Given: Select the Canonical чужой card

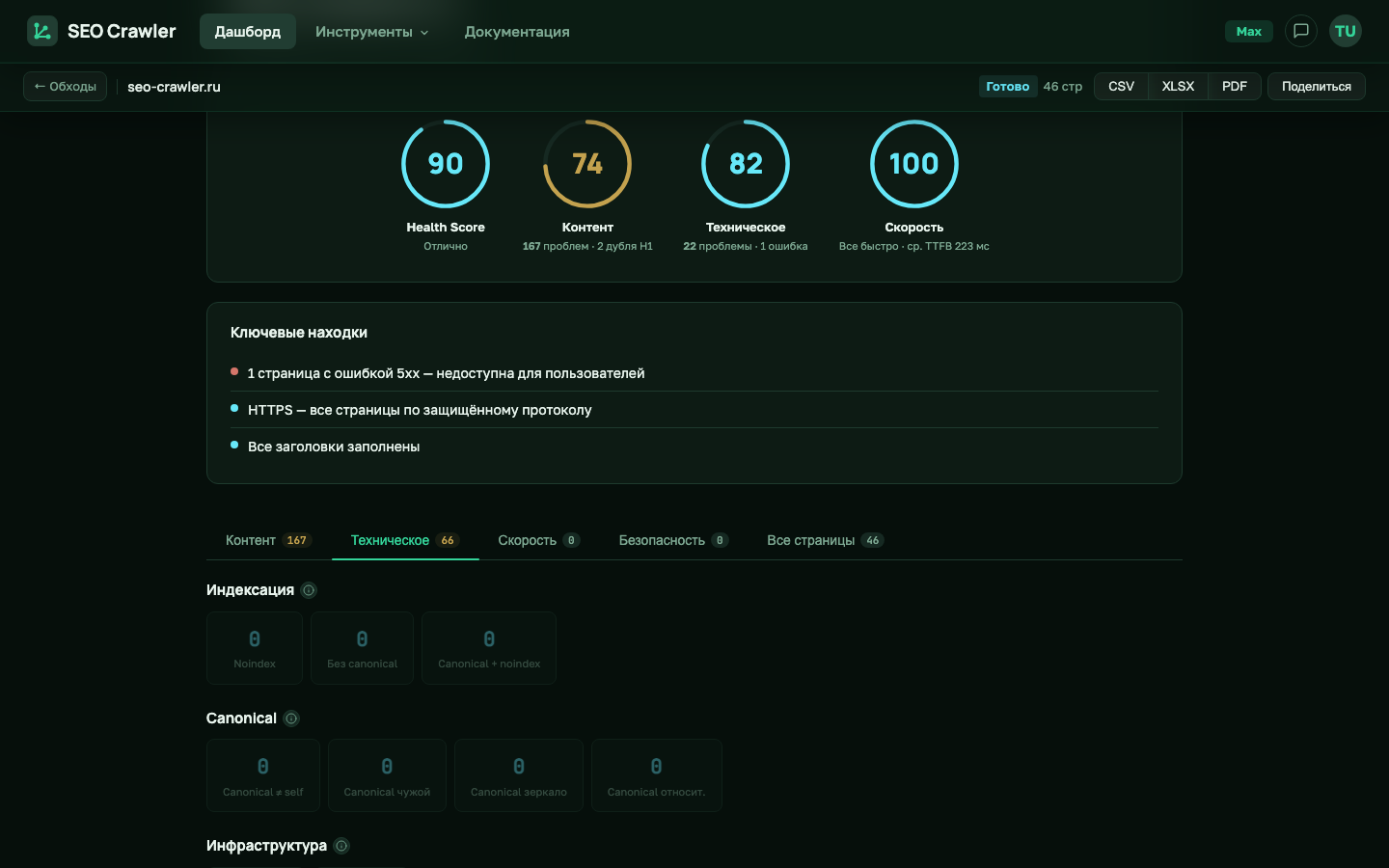Looking at the screenshot, I should pos(387,775).
